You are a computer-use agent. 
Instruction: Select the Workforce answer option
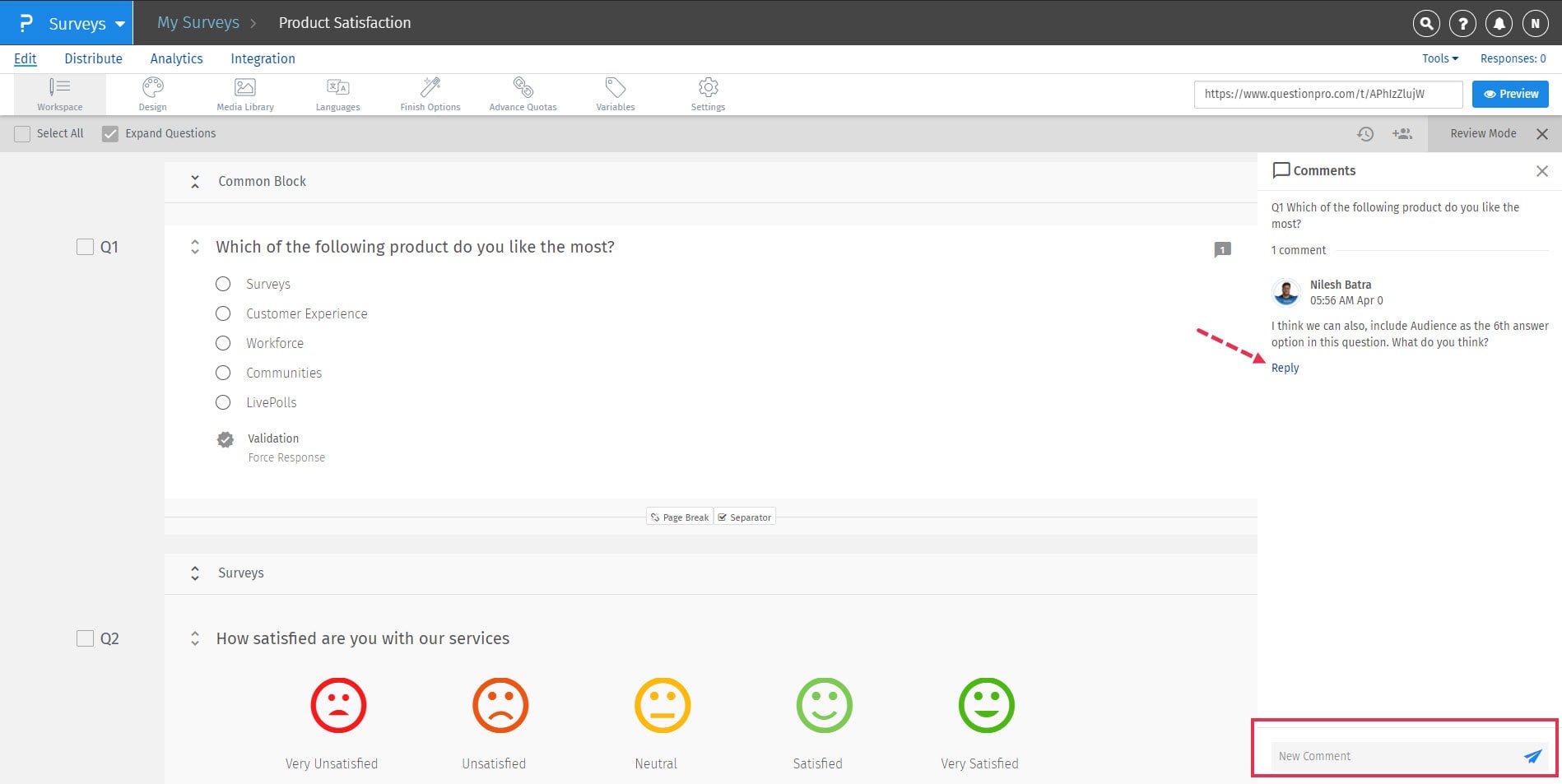tap(222, 343)
